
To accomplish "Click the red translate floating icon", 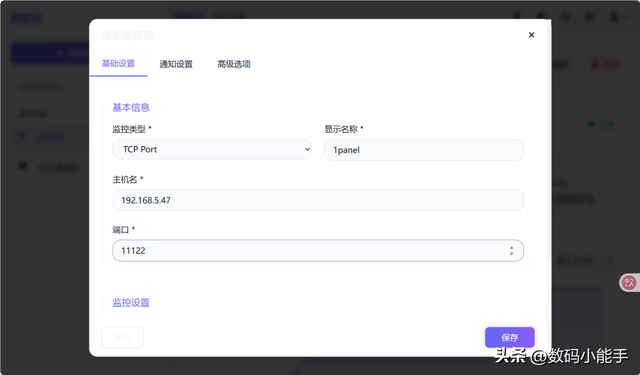I will (x=629, y=282).
